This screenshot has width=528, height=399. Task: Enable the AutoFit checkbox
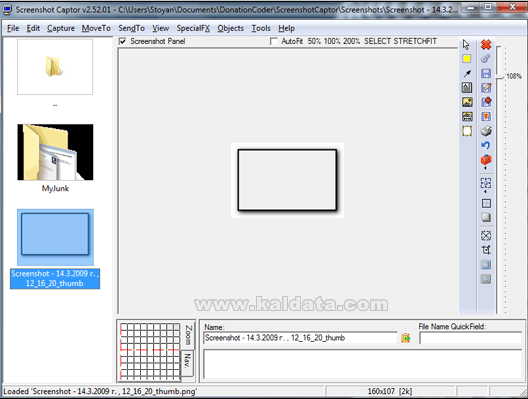click(274, 41)
